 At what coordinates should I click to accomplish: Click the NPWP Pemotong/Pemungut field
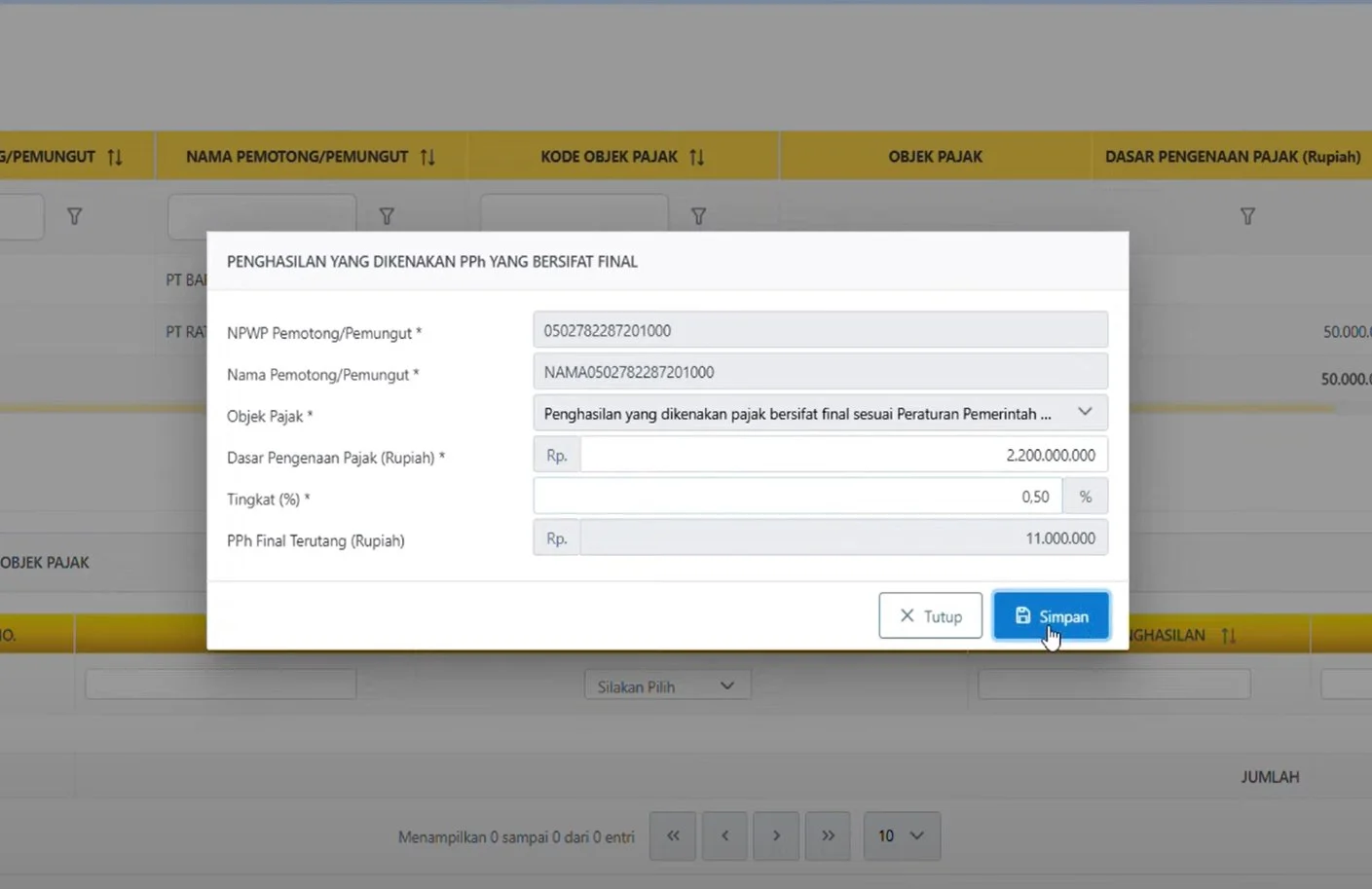click(x=819, y=331)
